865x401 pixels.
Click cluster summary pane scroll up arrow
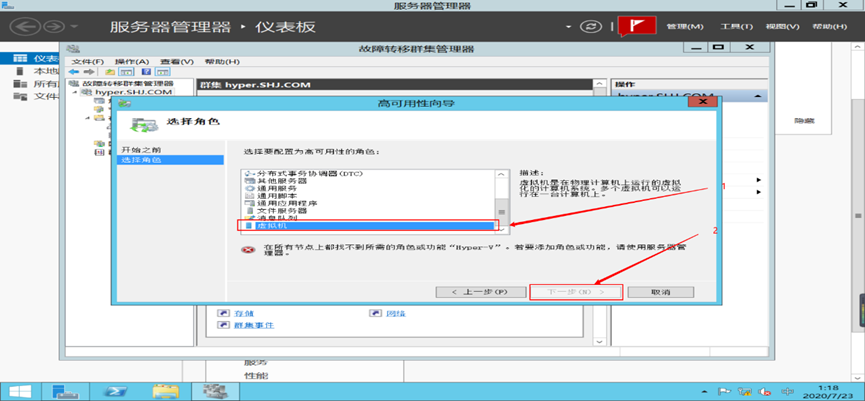(x=600, y=84)
